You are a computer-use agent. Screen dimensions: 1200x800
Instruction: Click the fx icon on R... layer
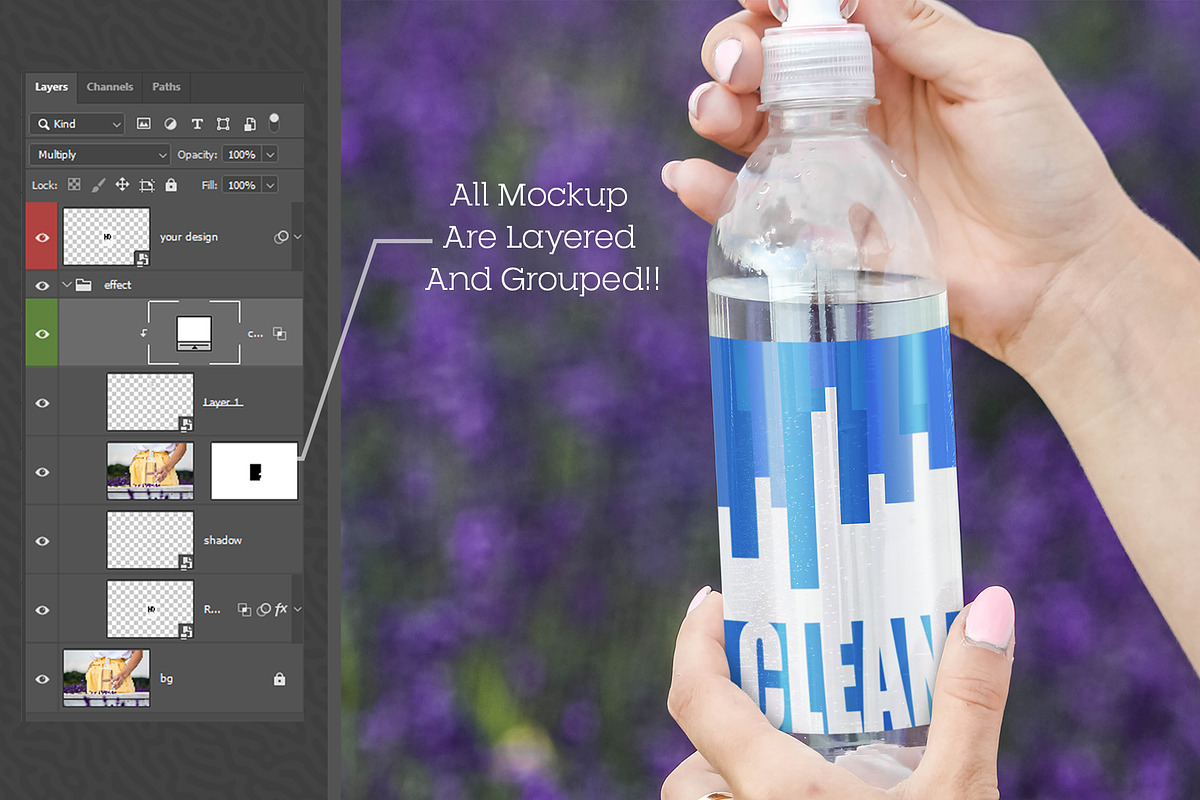click(x=281, y=608)
